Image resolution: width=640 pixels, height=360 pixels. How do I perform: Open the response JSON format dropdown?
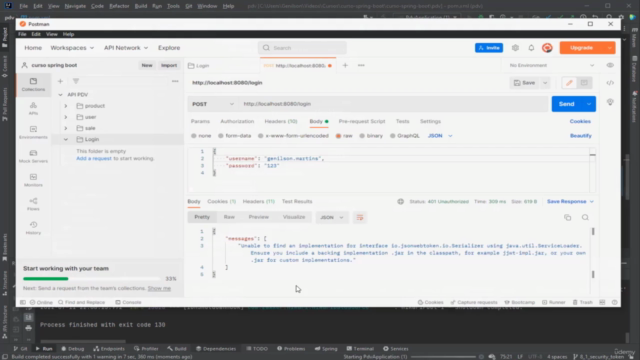pos(331,218)
